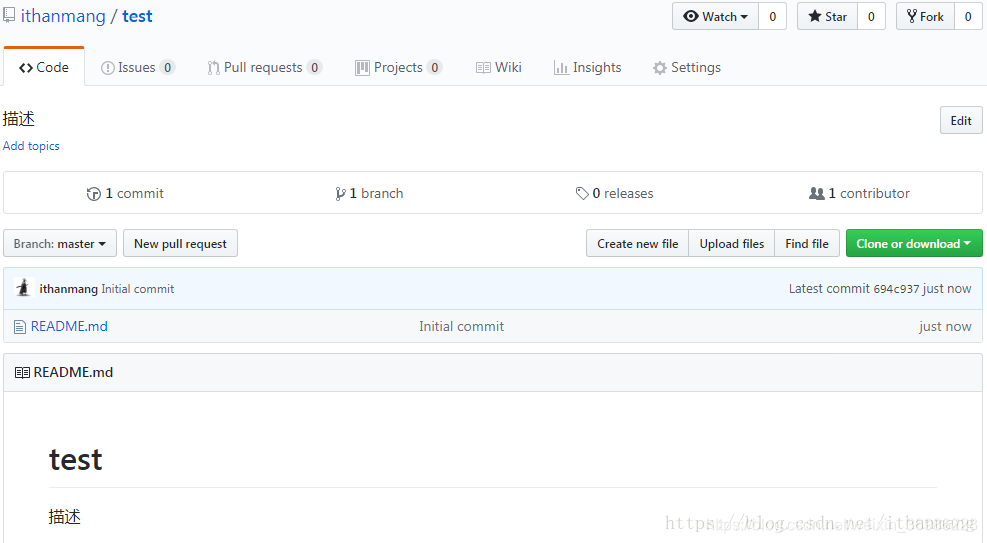This screenshot has height=543, width=987.
Task: Click the book icon in the README.md header
Action: click(x=22, y=373)
